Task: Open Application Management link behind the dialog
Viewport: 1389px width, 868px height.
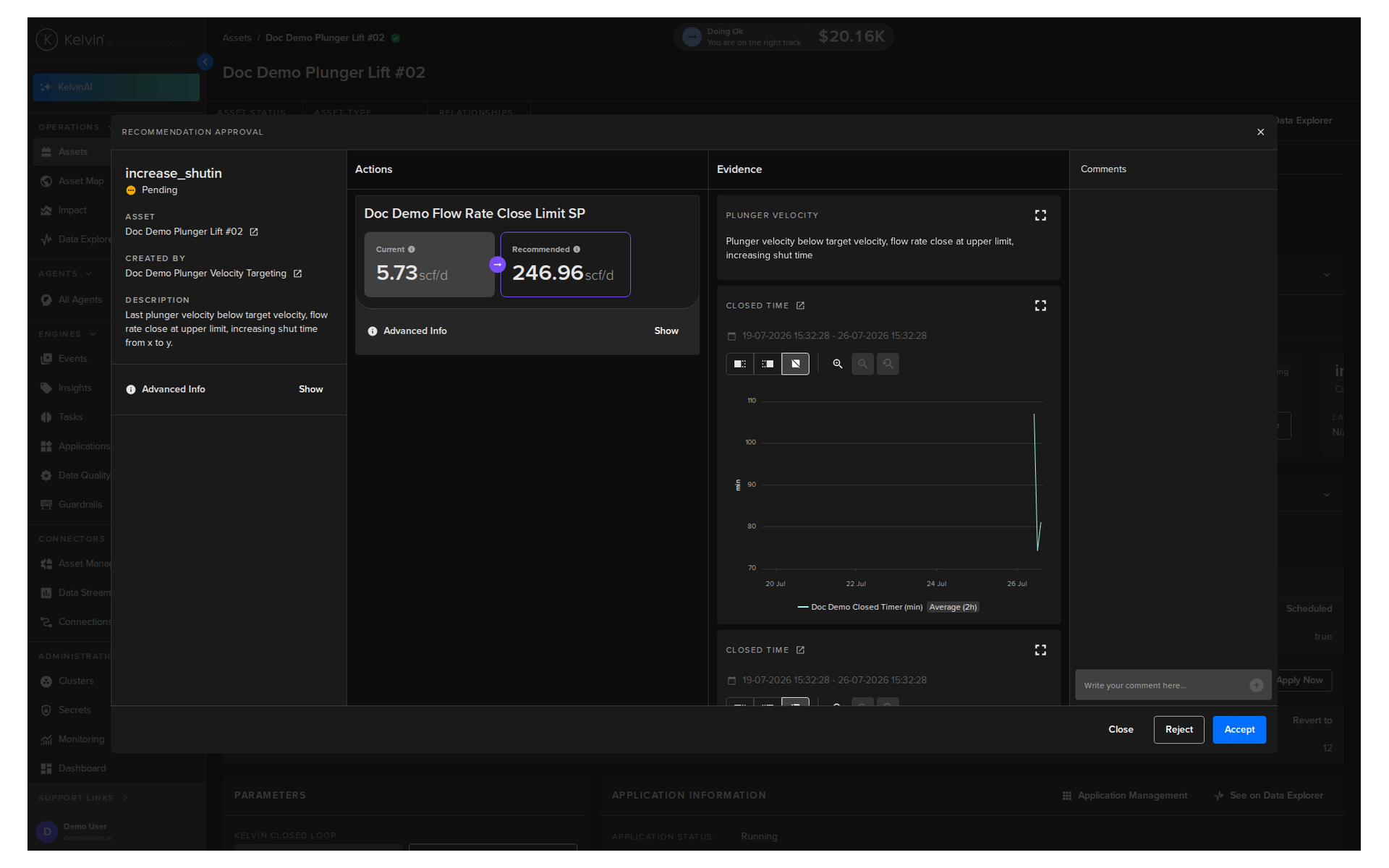Action: click(x=1125, y=796)
